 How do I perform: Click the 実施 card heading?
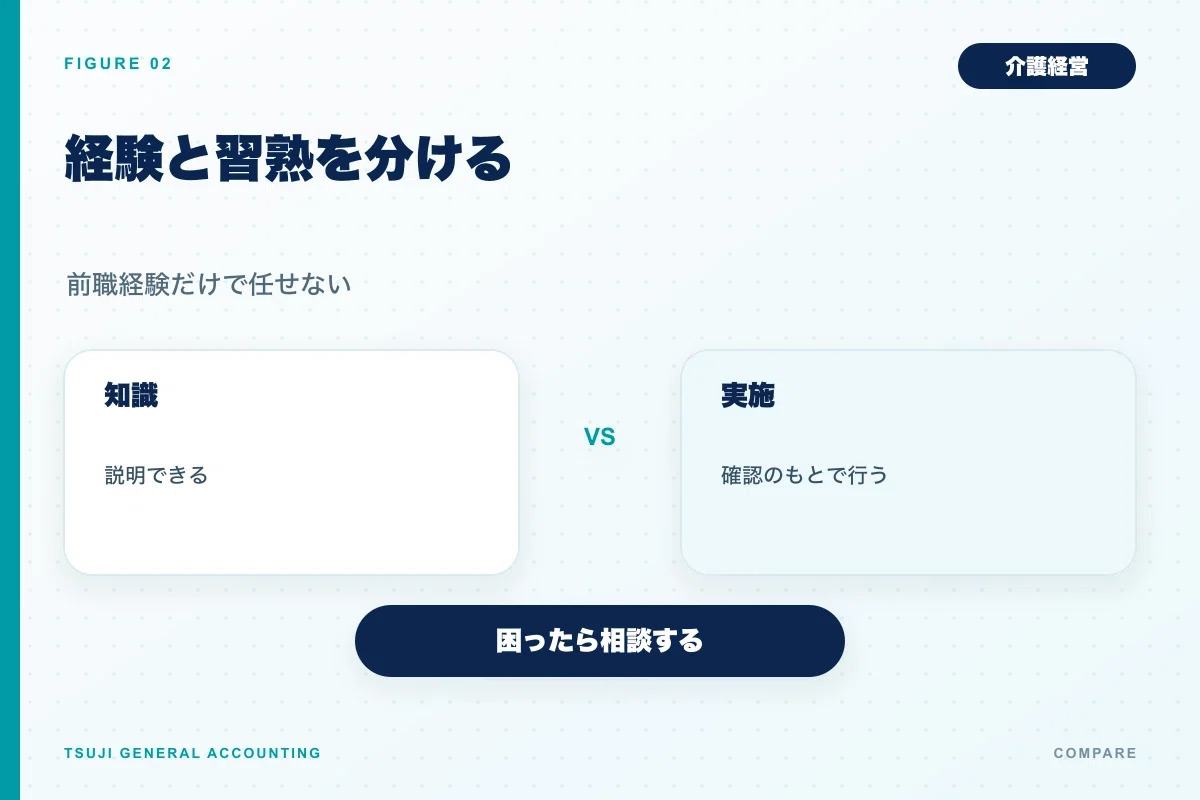pos(748,396)
